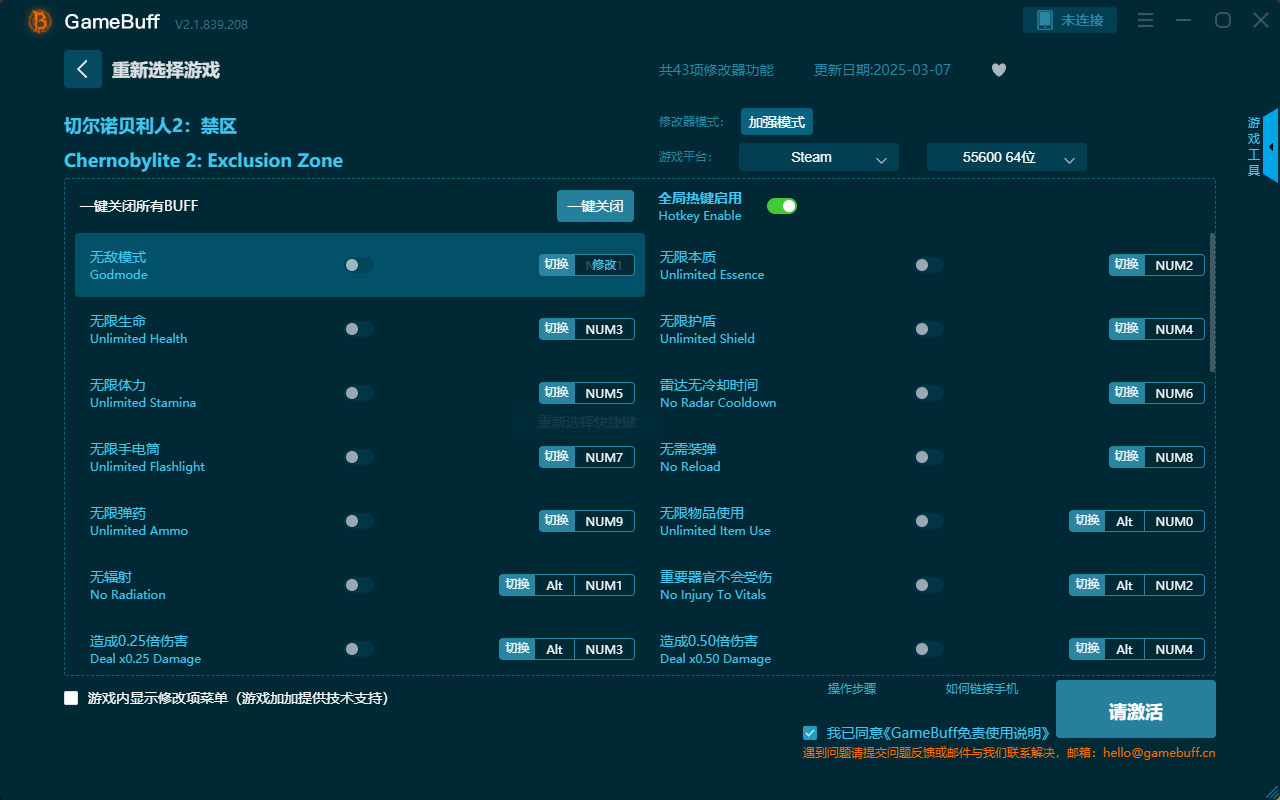Open the hamburger menu
This screenshot has height=800, width=1280.
click(x=1145, y=20)
